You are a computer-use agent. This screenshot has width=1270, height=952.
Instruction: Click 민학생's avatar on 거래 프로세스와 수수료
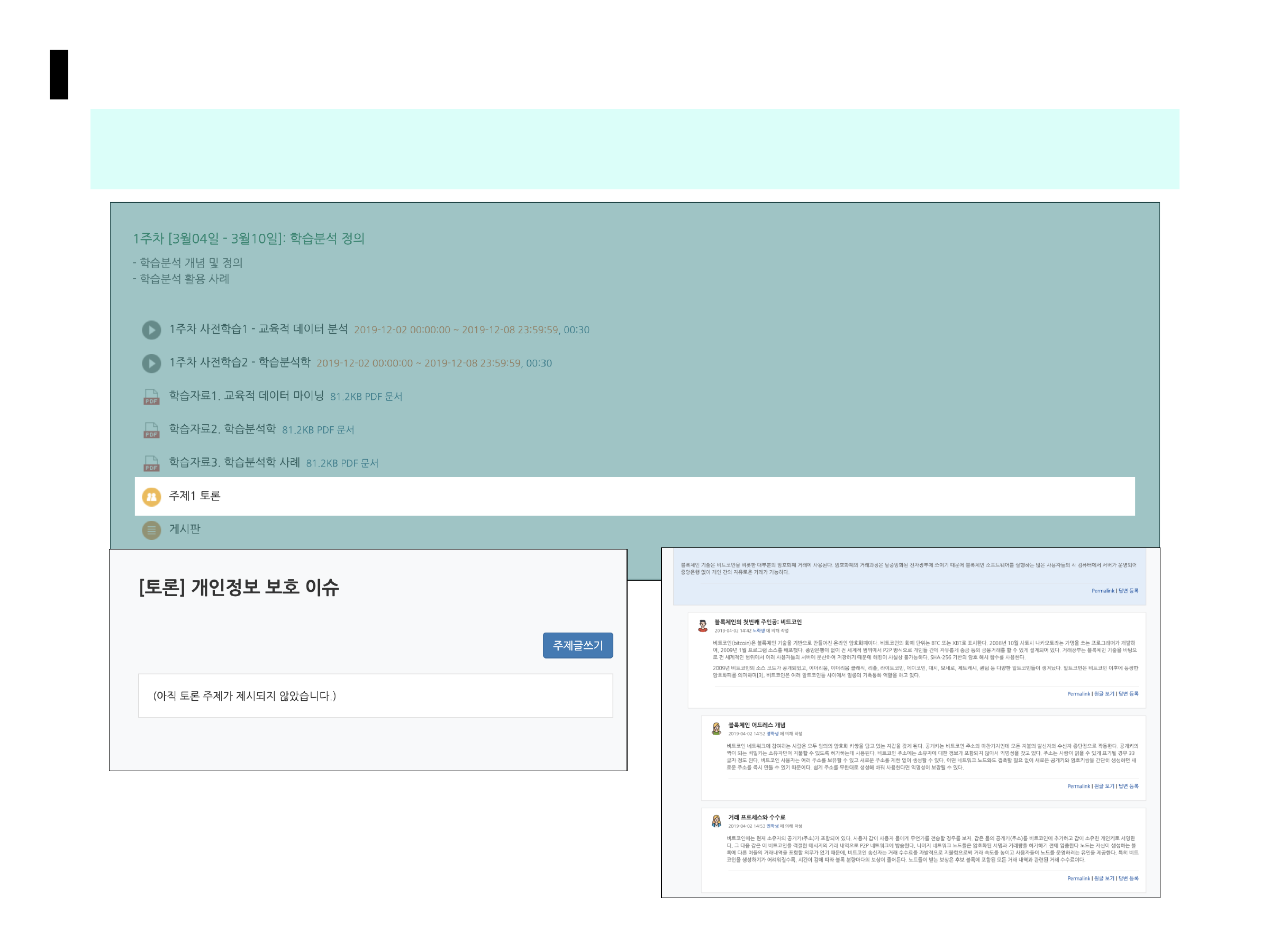click(x=716, y=821)
